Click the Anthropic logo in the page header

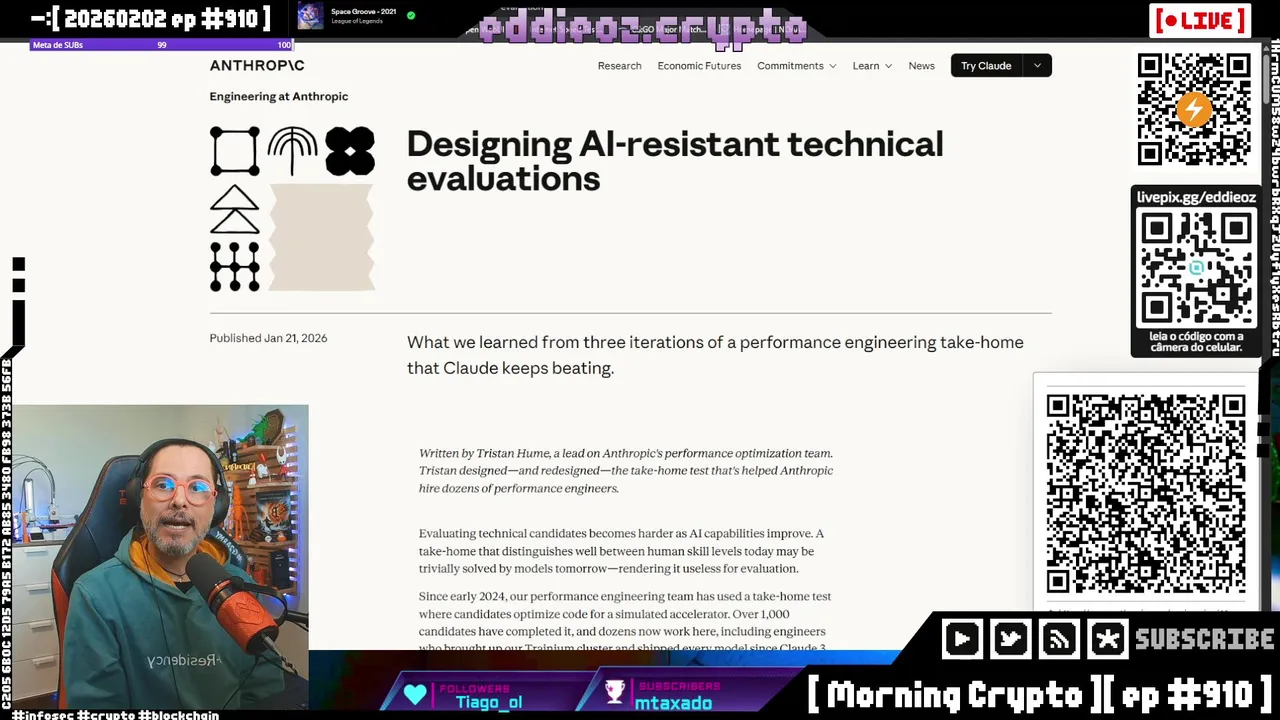[x=257, y=65]
